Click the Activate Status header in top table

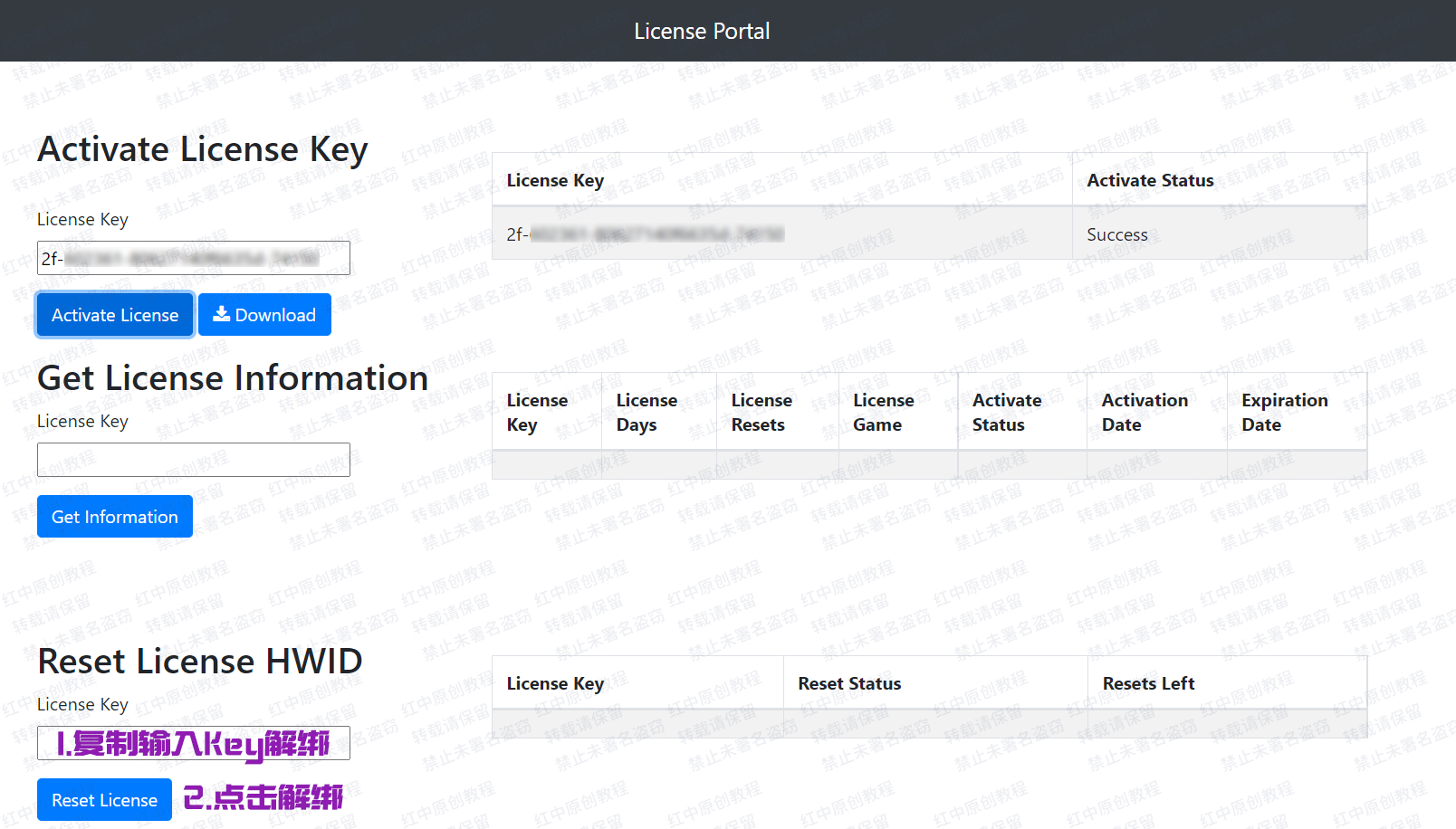coord(1150,180)
